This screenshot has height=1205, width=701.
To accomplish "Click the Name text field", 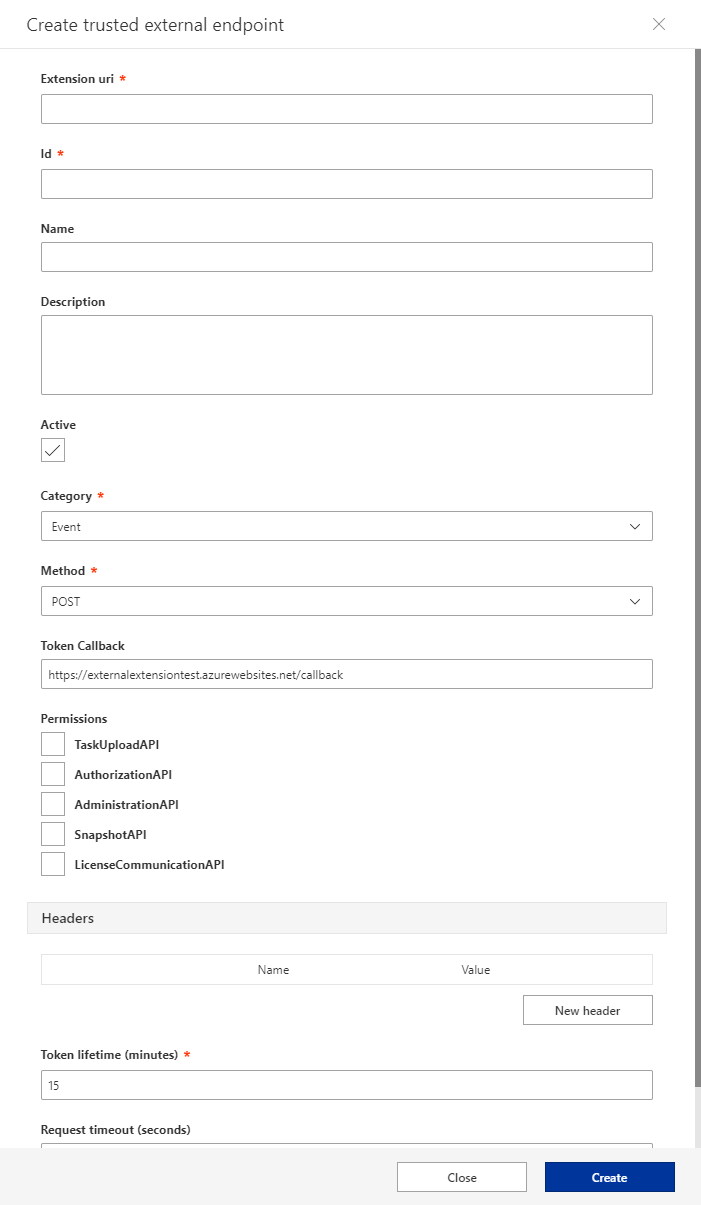I will (346, 256).
